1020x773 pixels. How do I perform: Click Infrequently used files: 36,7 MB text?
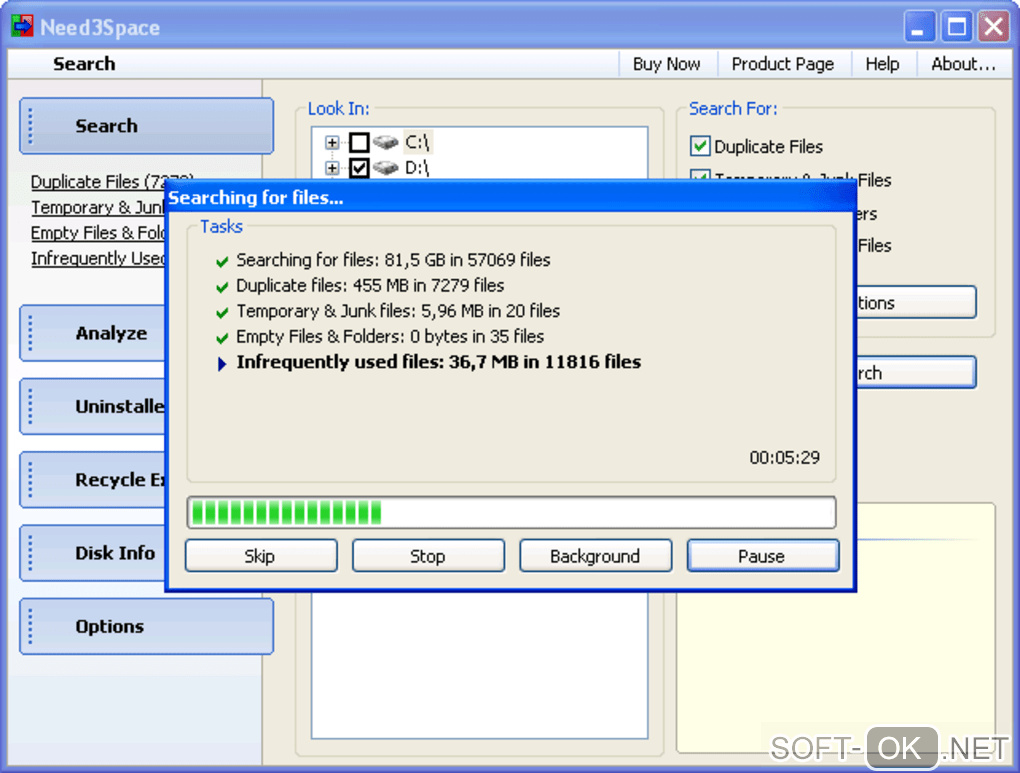tap(438, 362)
